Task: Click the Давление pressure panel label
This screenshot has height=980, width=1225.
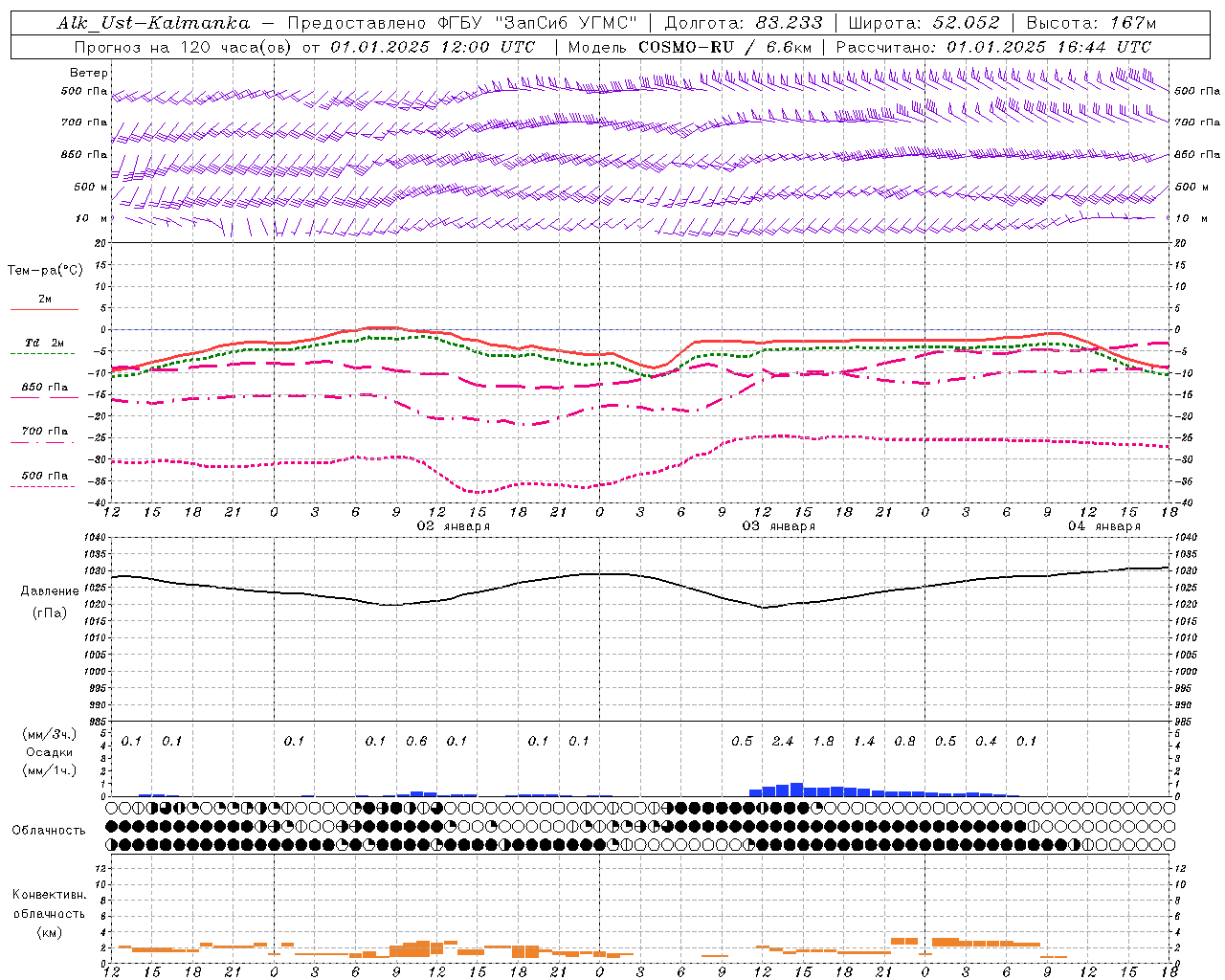Action: click(x=50, y=591)
